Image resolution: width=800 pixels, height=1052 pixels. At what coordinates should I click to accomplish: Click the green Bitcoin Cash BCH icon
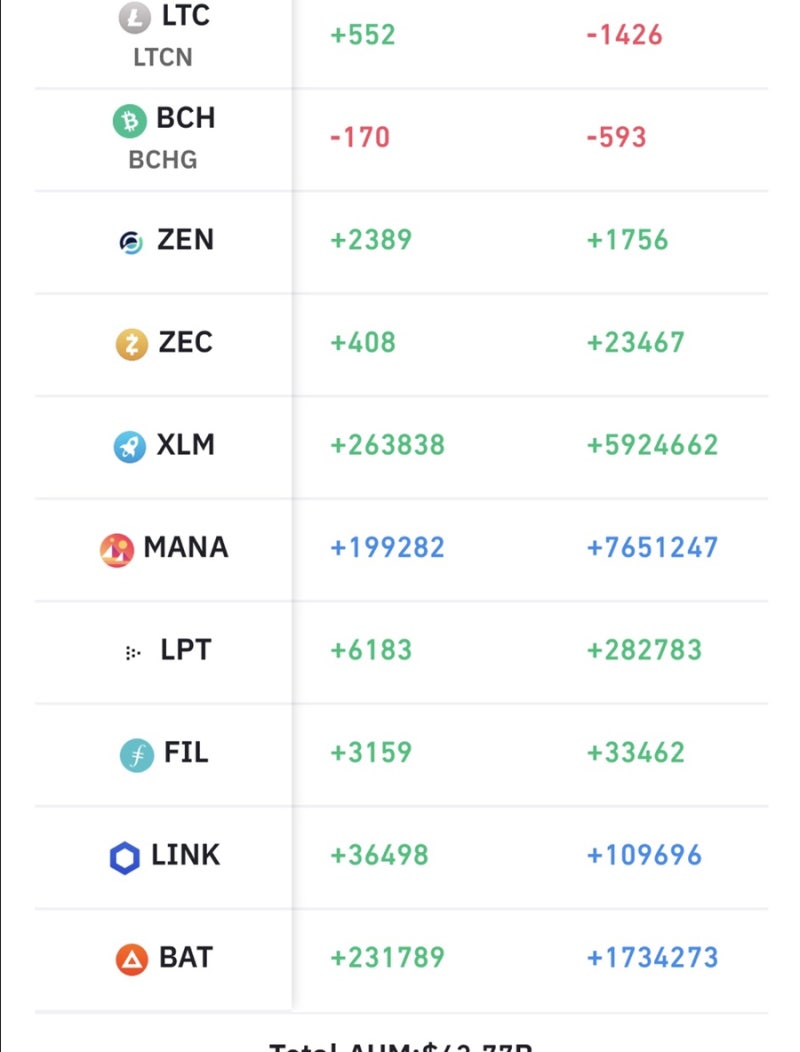point(130,121)
